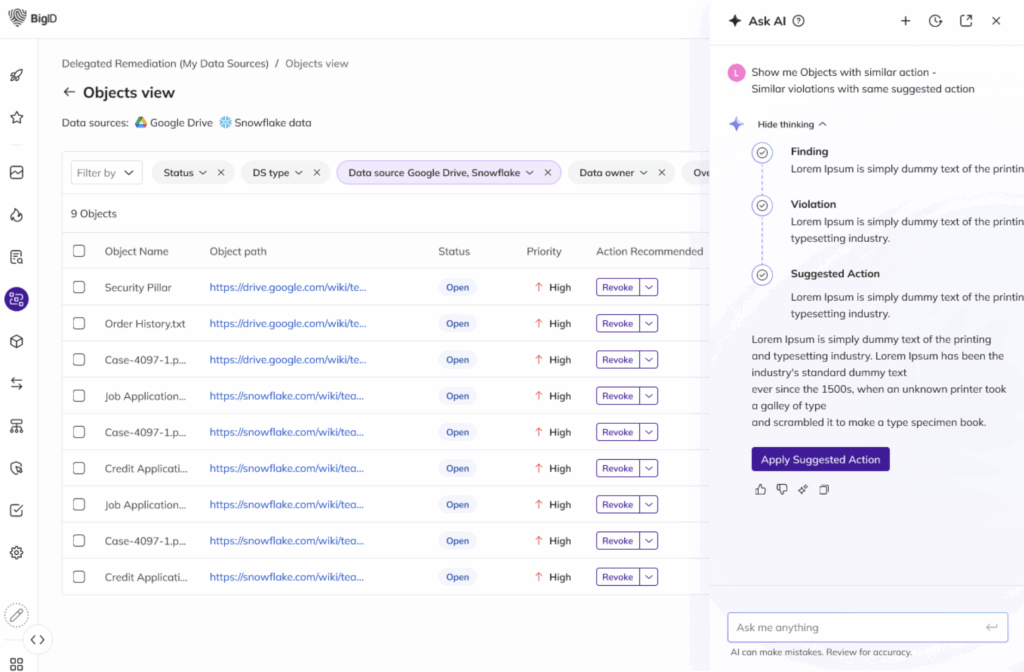Check the Security Pillar row checkbox
Viewport: 1024px width, 672px height.
pyautogui.click(x=79, y=288)
